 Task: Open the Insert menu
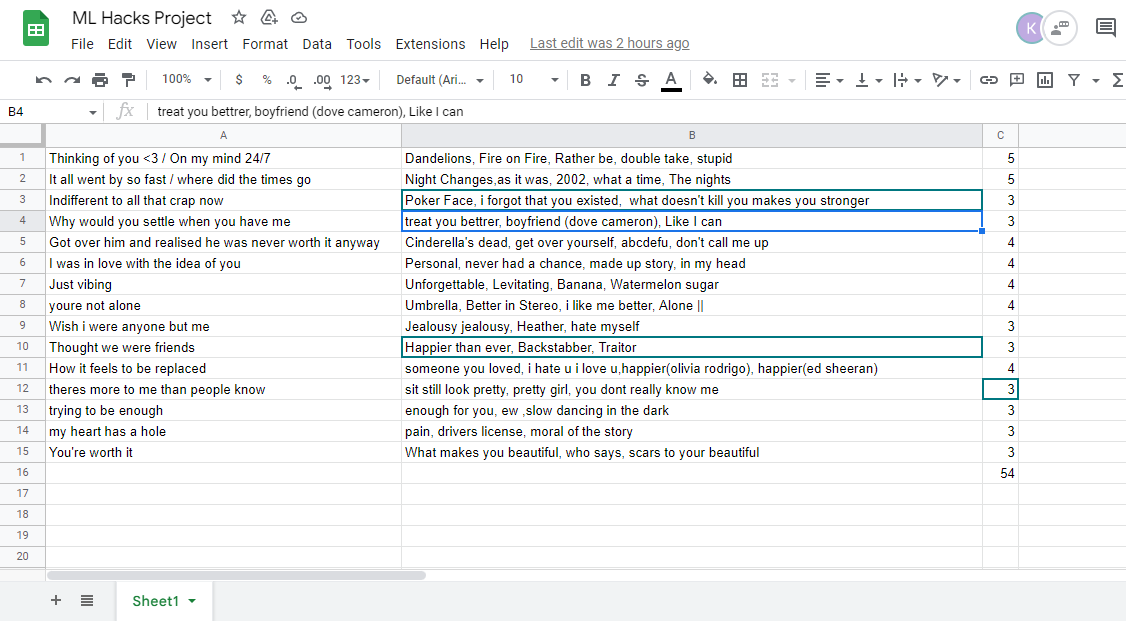tap(210, 44)
